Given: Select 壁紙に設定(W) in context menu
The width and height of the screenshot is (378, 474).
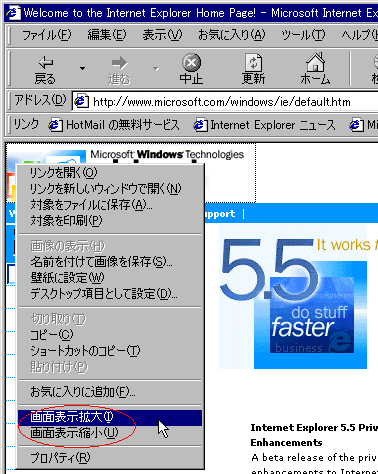Looking at the screenshot, I should point(110,278).
